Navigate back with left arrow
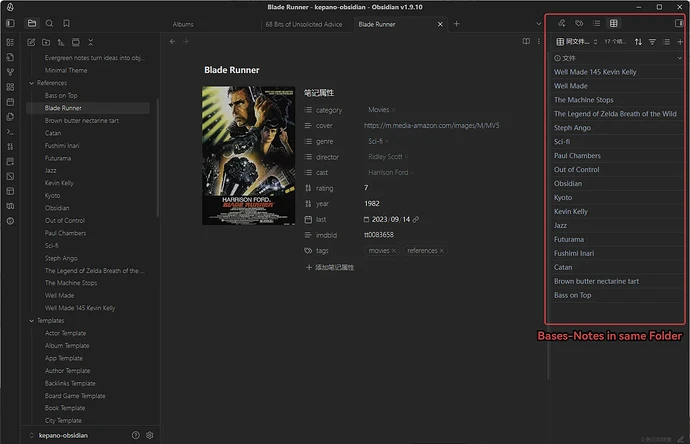Screen dimensions: 690x444 pyautogui.click(x=172, y=41)
